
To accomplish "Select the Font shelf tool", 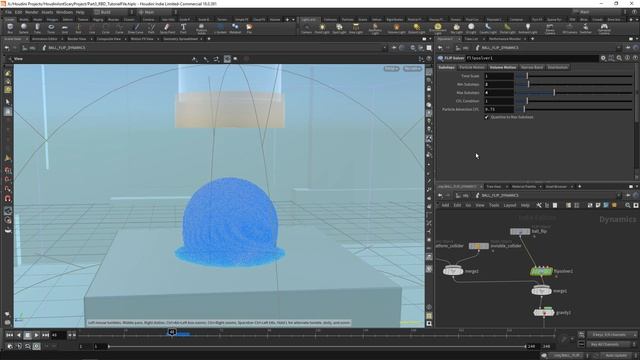I will coord(183,28).
